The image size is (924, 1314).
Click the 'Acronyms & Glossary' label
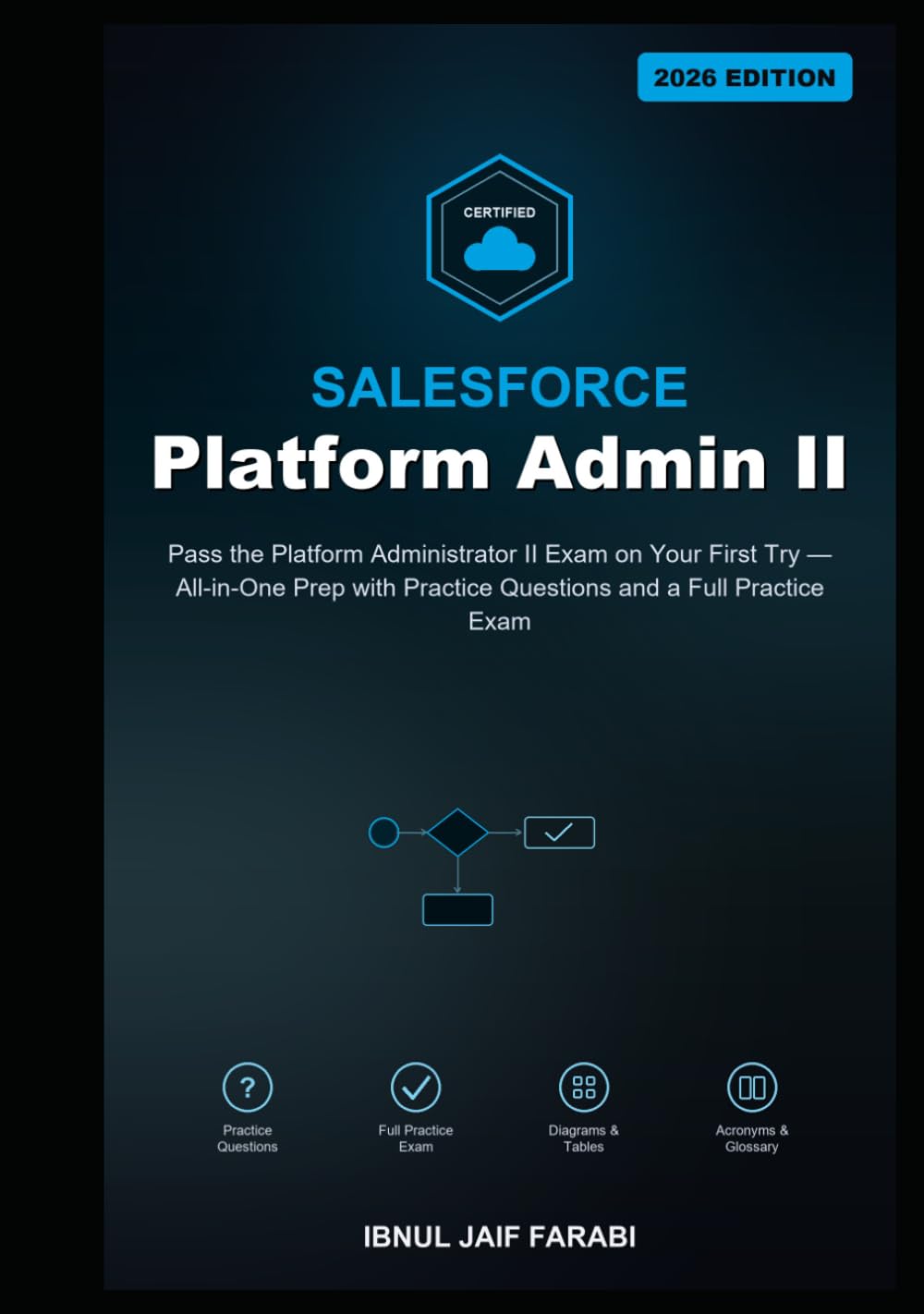click(752, 1138)
